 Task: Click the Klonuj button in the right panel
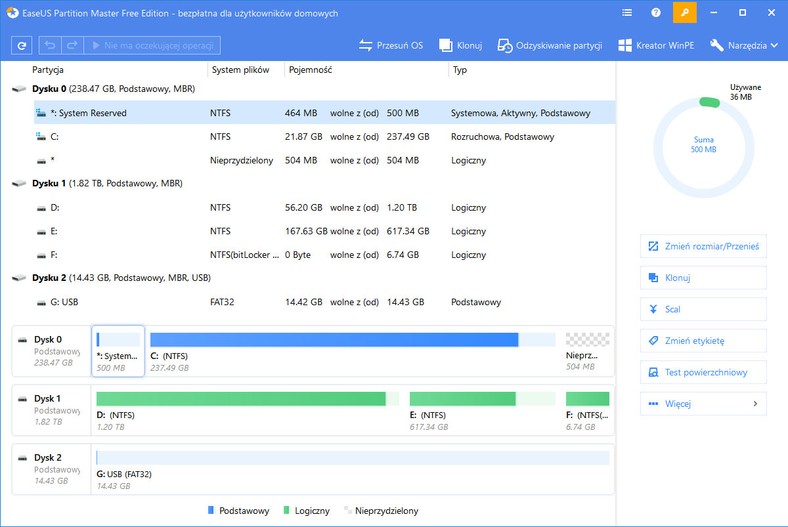[x=703, y=278]
